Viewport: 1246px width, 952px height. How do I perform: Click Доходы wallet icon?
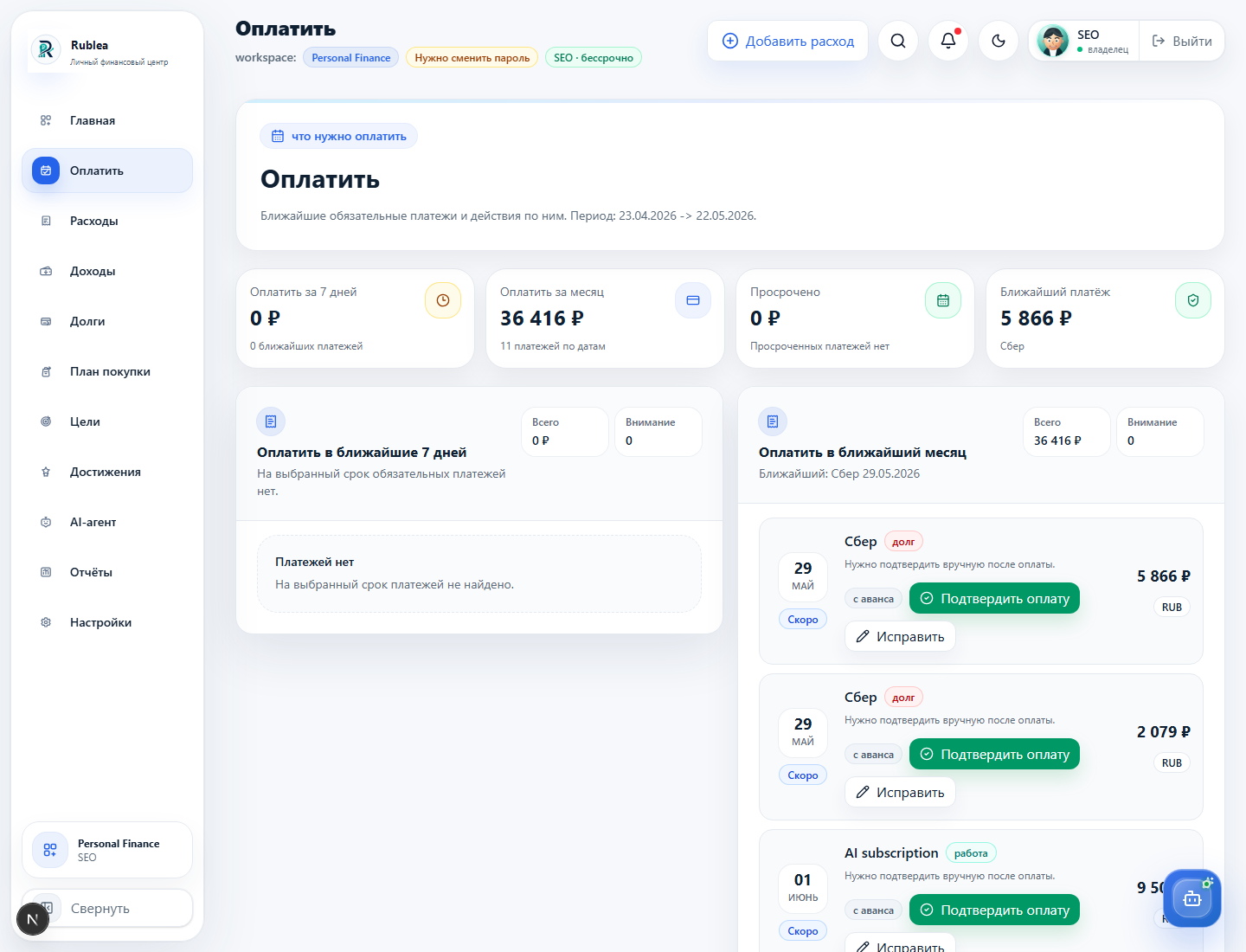pyautogui.click(x=46, y=271)
